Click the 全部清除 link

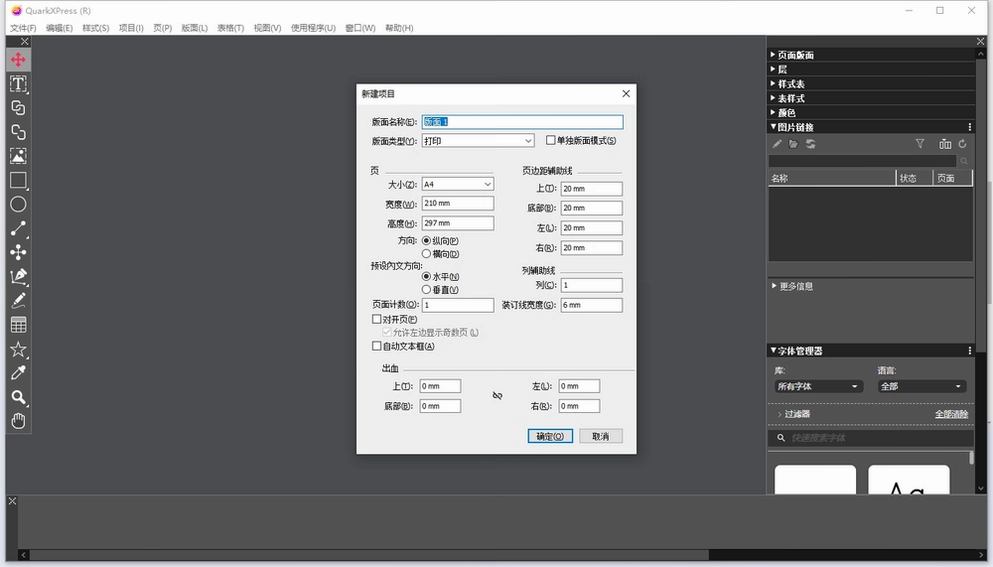coord(951,414)
